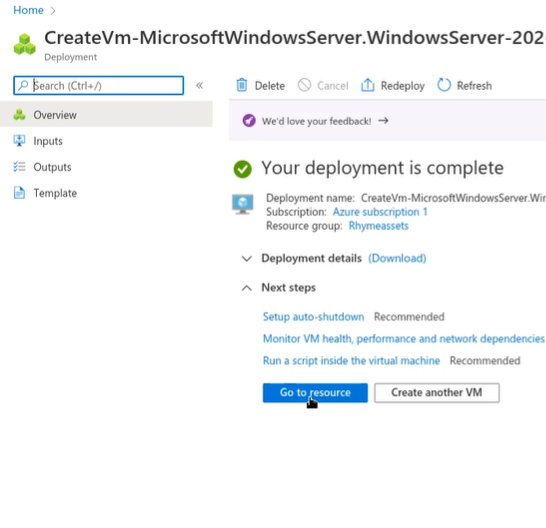Click the green cubes deployment icon in header

click(24, 44)
